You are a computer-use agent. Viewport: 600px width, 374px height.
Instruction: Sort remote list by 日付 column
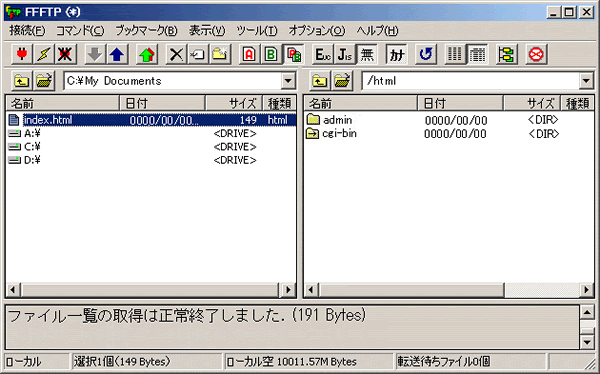(460, 103)
